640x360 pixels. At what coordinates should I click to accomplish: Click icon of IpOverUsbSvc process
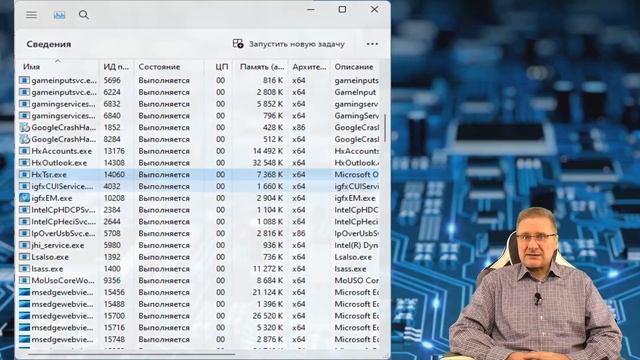click(24, 233)
